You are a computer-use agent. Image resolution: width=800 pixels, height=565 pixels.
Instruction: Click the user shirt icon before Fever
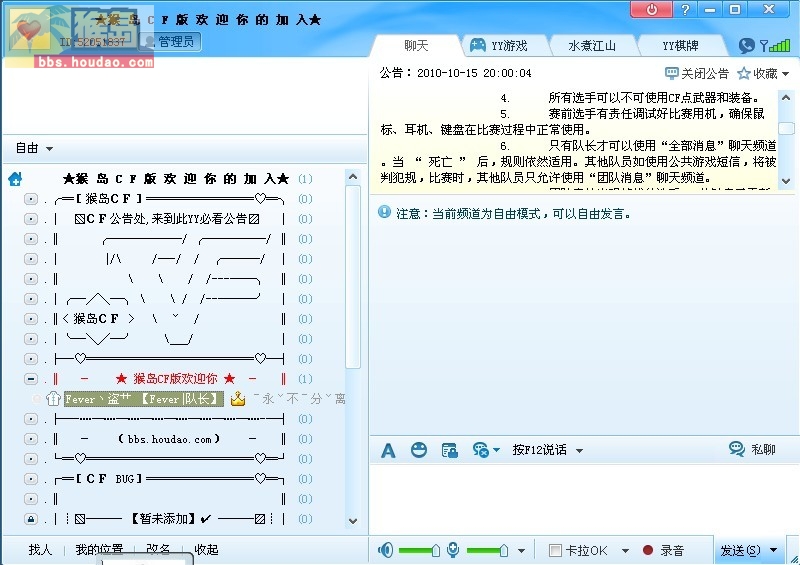click(54, 399)
